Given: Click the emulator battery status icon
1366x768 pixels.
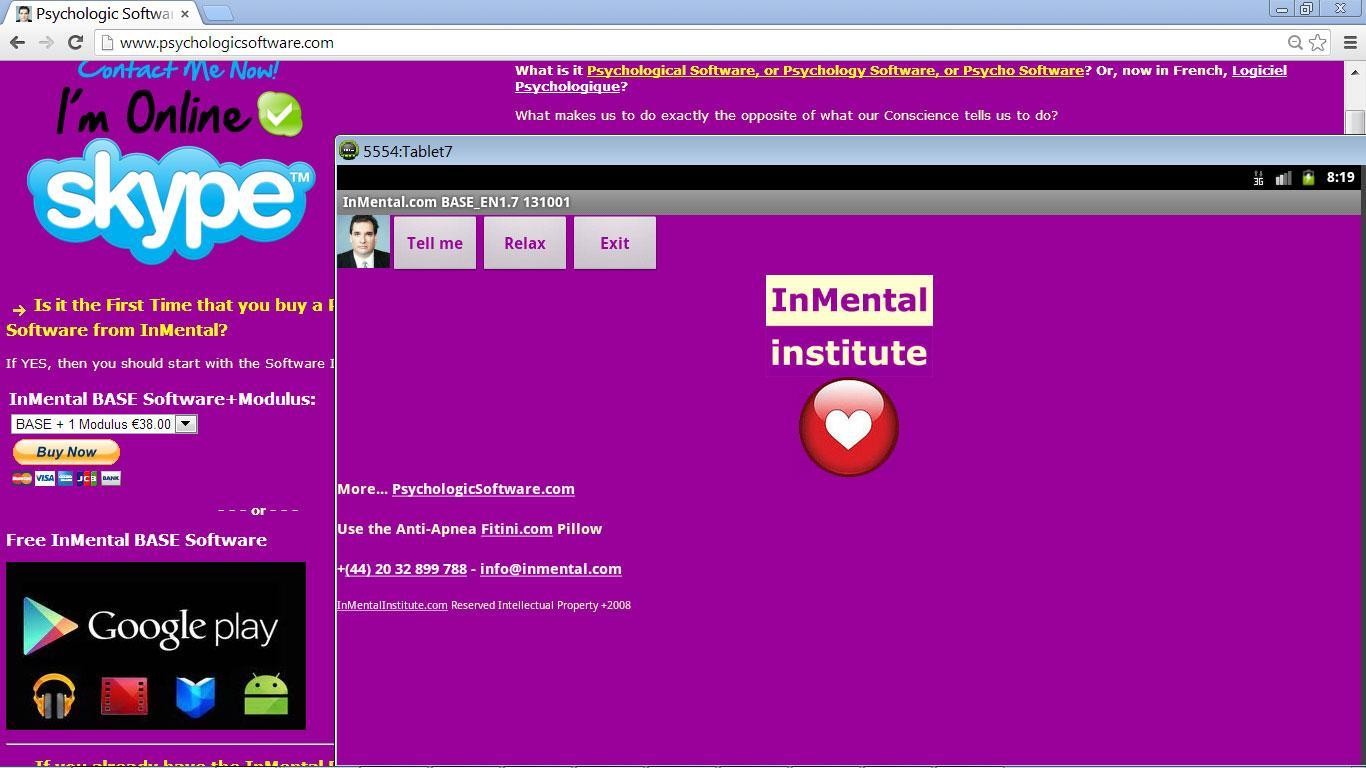Looking at the screenshot, I should (x=1308, y=178).
